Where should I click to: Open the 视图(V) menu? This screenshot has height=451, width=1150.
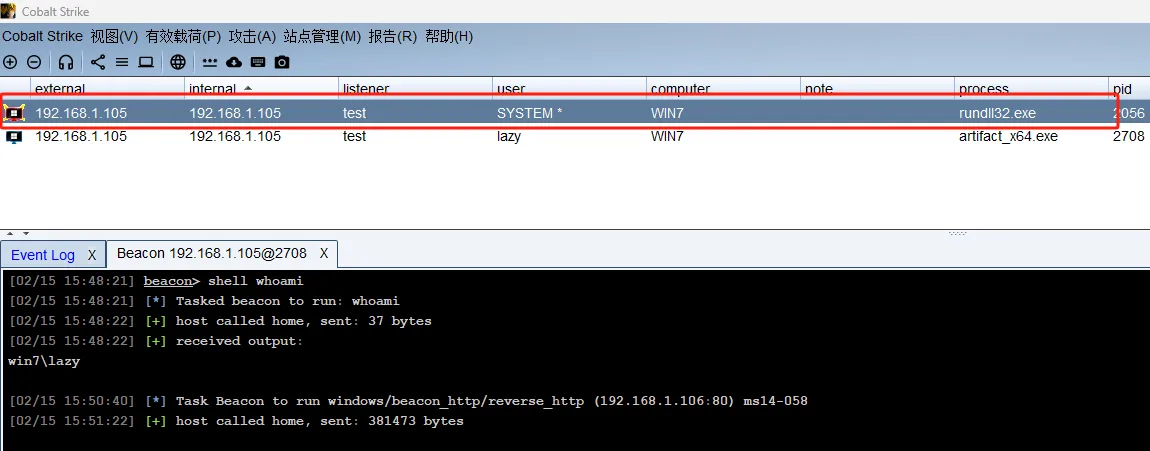pyautogui.click(x=114, y=36)
